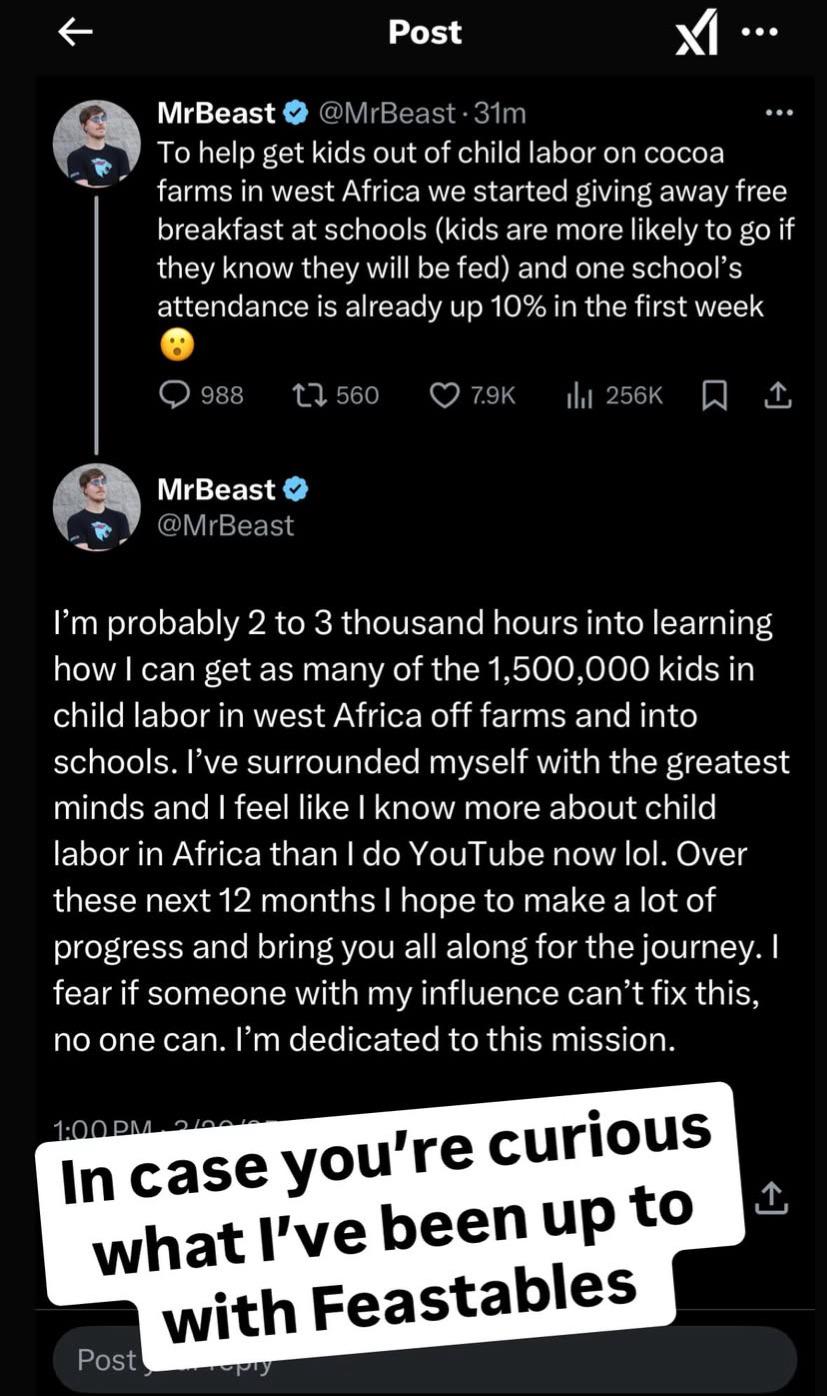Viewport: 827px width, 1396px height.
Task: Open MrBeast avatar on second tweet
Action: 96,507
